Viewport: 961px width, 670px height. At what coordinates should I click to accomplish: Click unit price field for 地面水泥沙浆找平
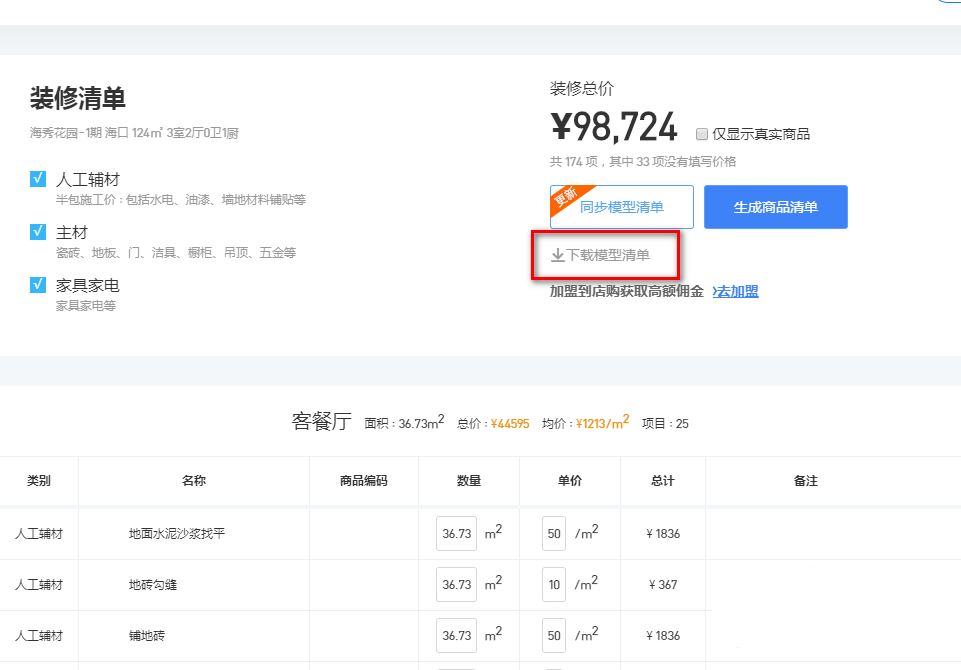pos(554,533)
